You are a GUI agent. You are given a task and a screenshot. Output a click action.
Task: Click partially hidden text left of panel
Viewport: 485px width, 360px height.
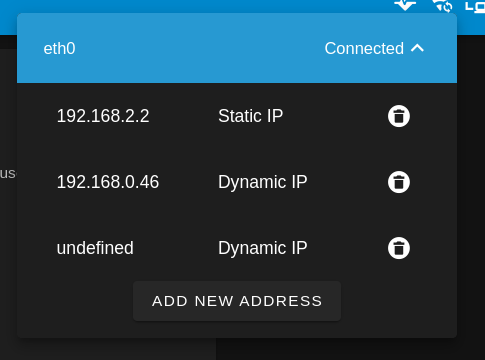point(8,173)
